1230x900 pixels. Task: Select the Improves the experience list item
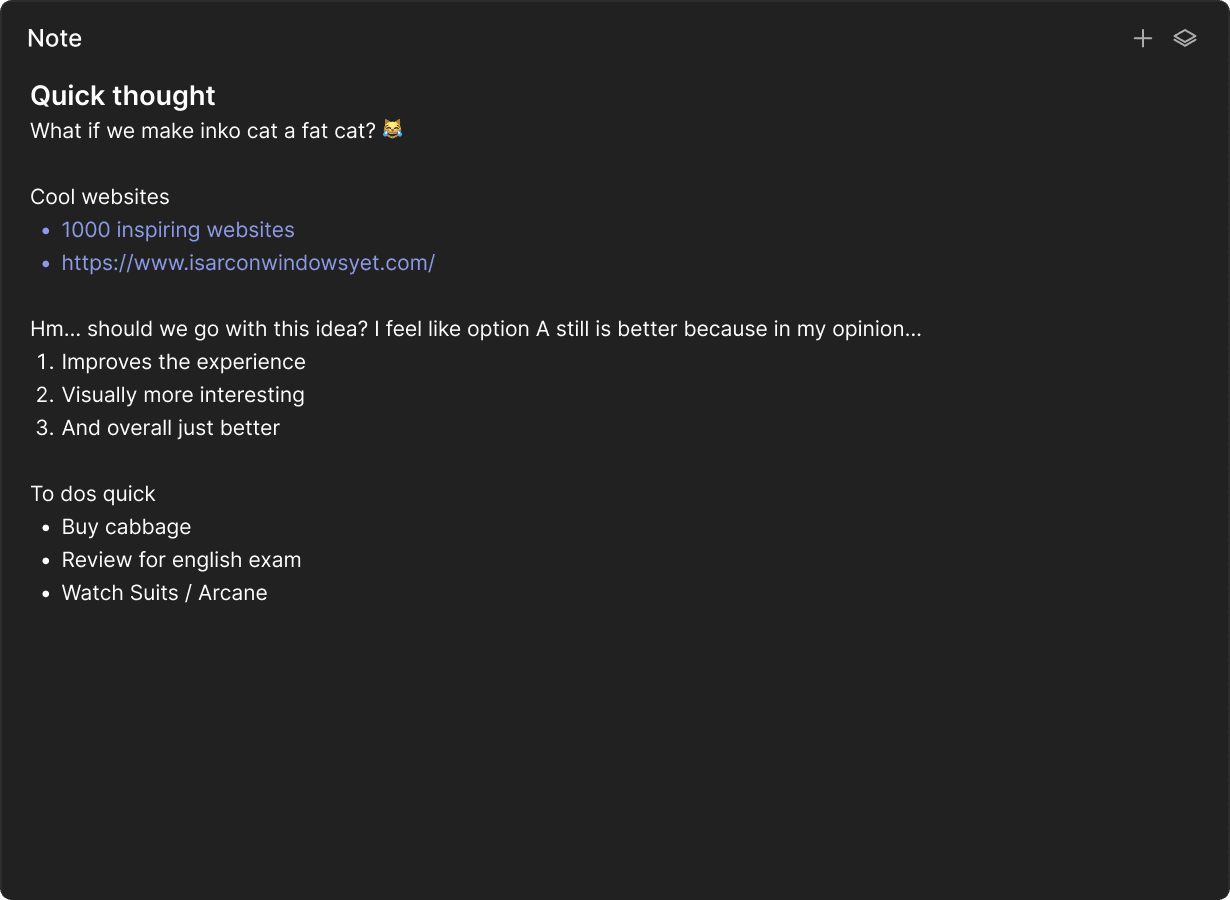pyautogui.click(x=183, y=362)
